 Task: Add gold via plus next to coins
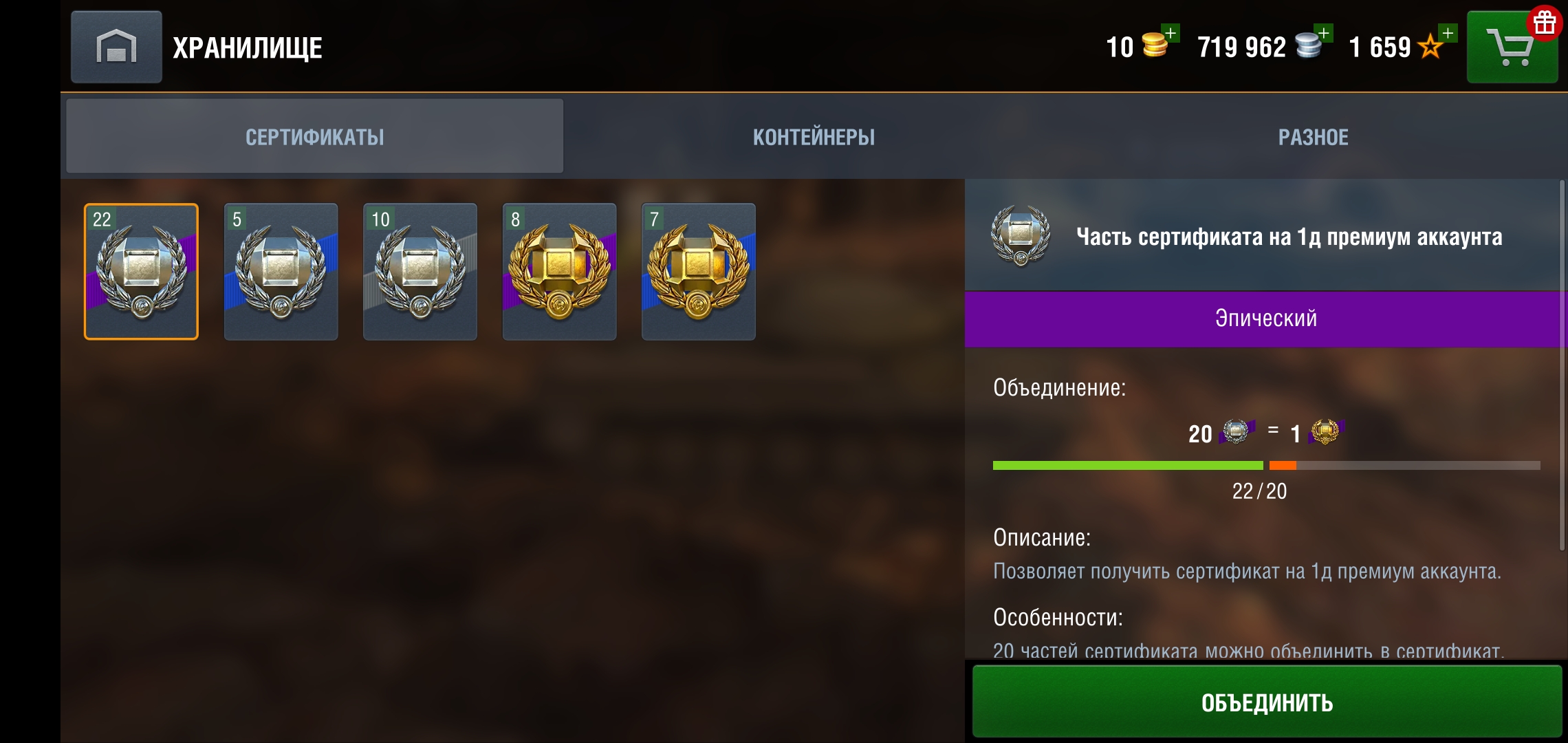tap(1170, 33)
